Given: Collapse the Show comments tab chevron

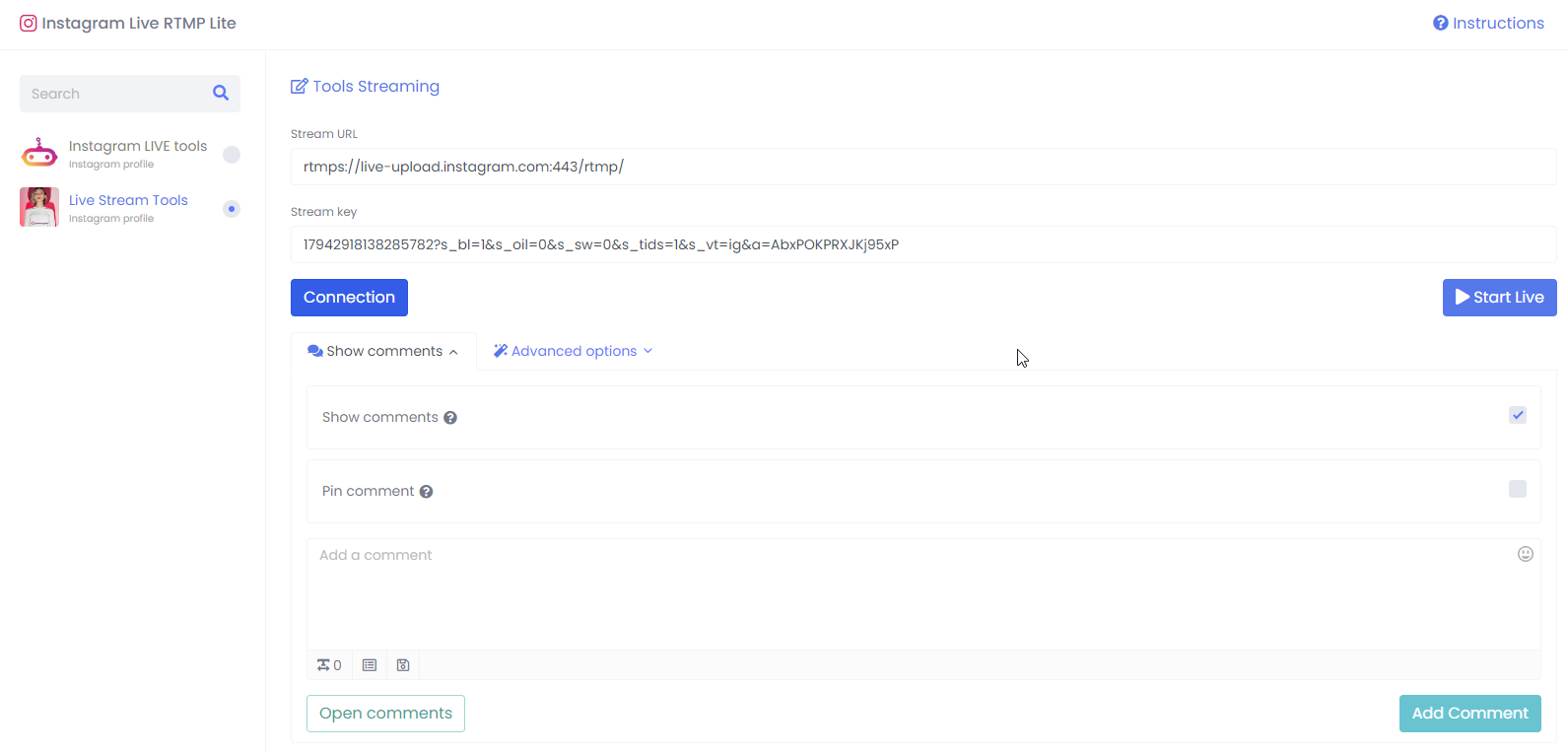Looking at the screenshot, I should pyautogui.click(x=453, y=352).
